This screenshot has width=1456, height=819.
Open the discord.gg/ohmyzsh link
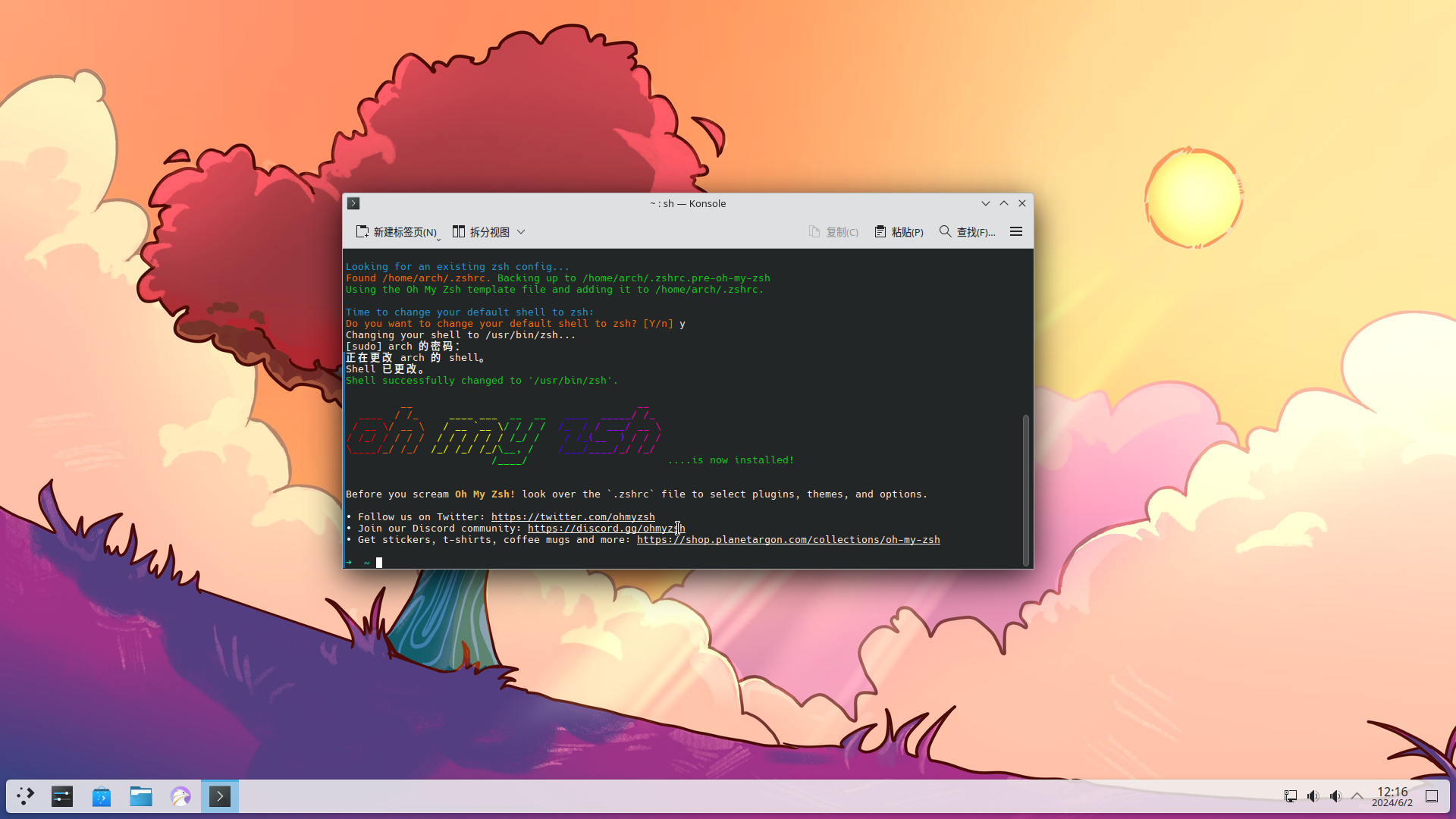607,529
